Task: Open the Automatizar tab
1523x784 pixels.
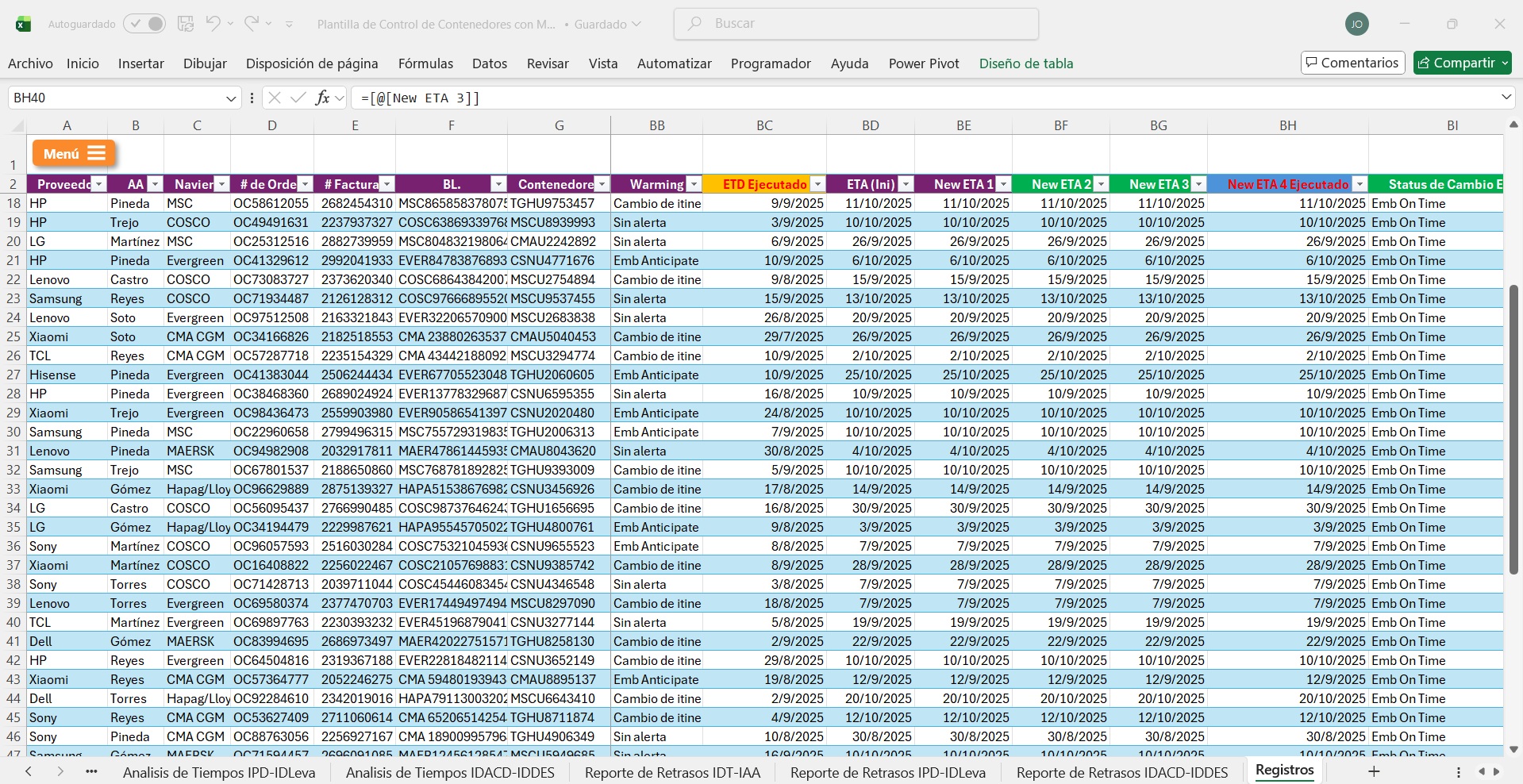Action: click(x=675, y=63)
